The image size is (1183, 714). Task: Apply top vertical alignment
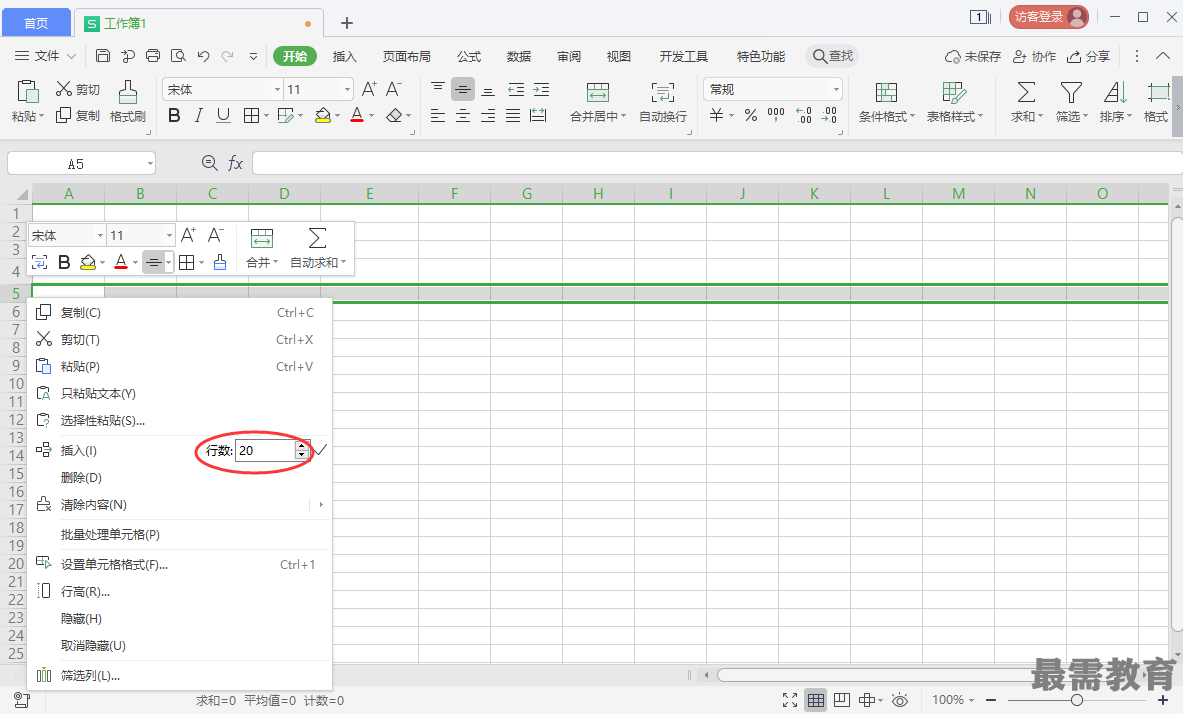438,89
